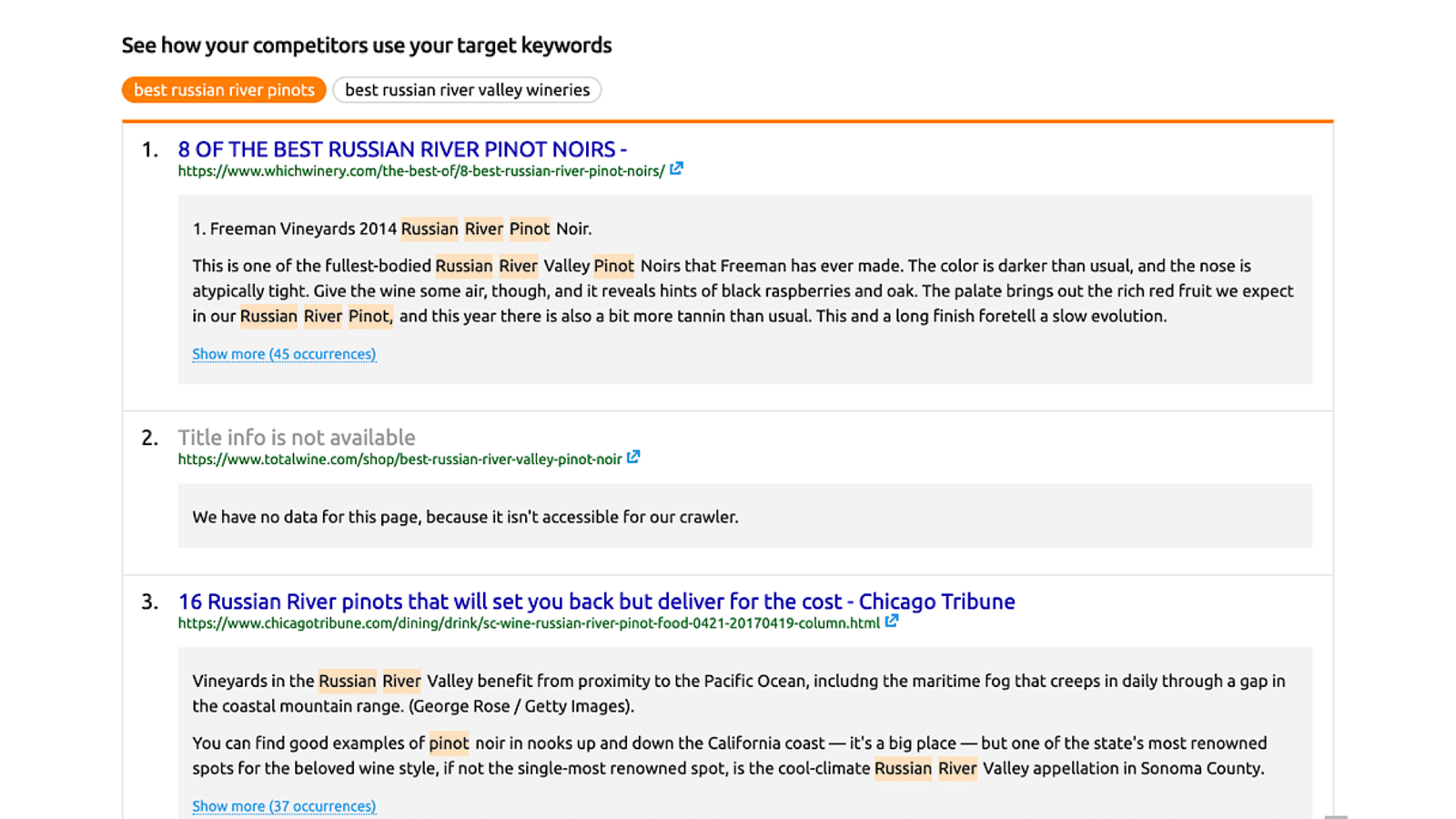Open Chicago Tribune page via external link icon

click(x=892, y=622)
